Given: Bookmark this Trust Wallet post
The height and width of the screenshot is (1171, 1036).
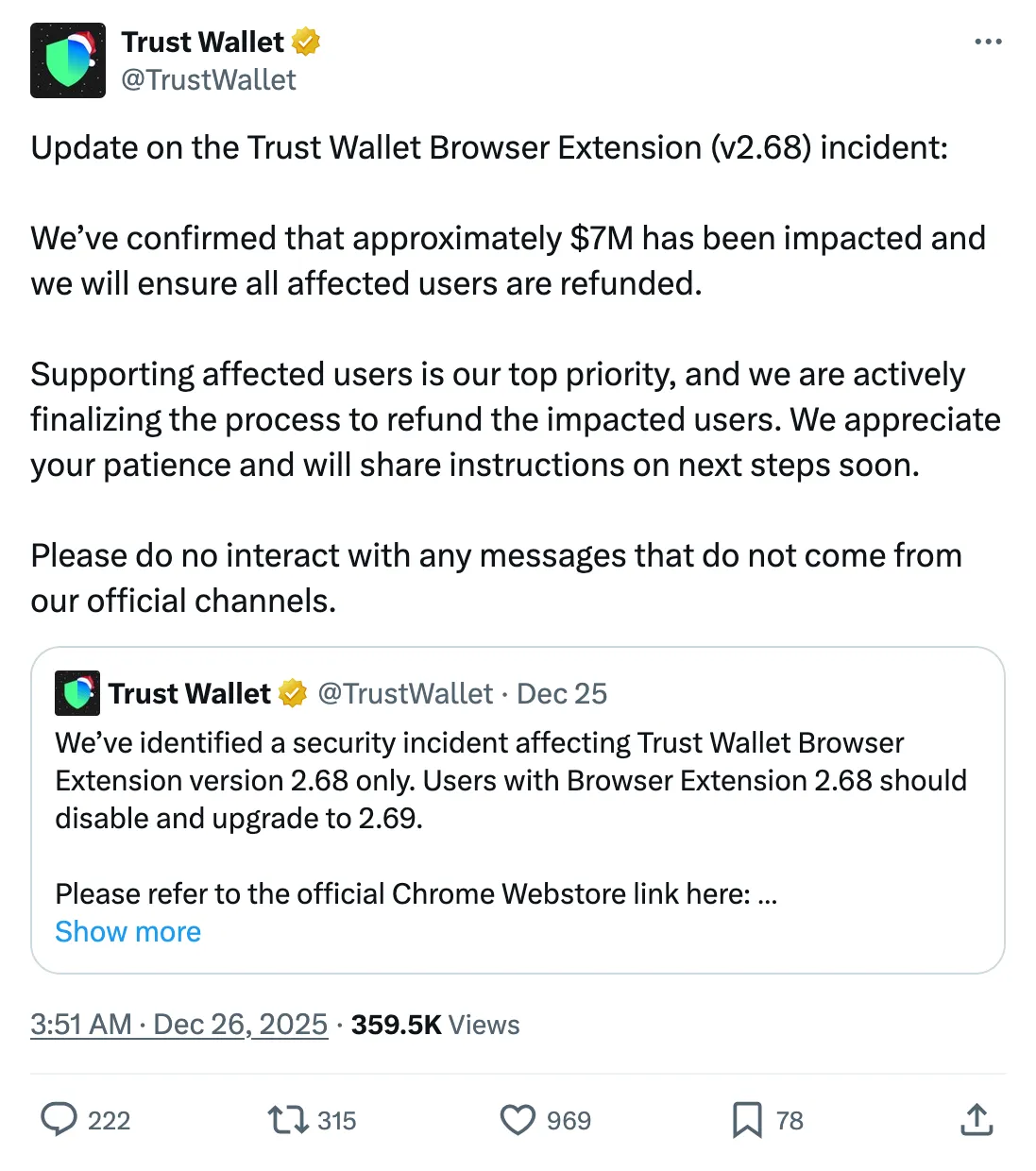Looking at the screenshot, I should click(747, 1120).
